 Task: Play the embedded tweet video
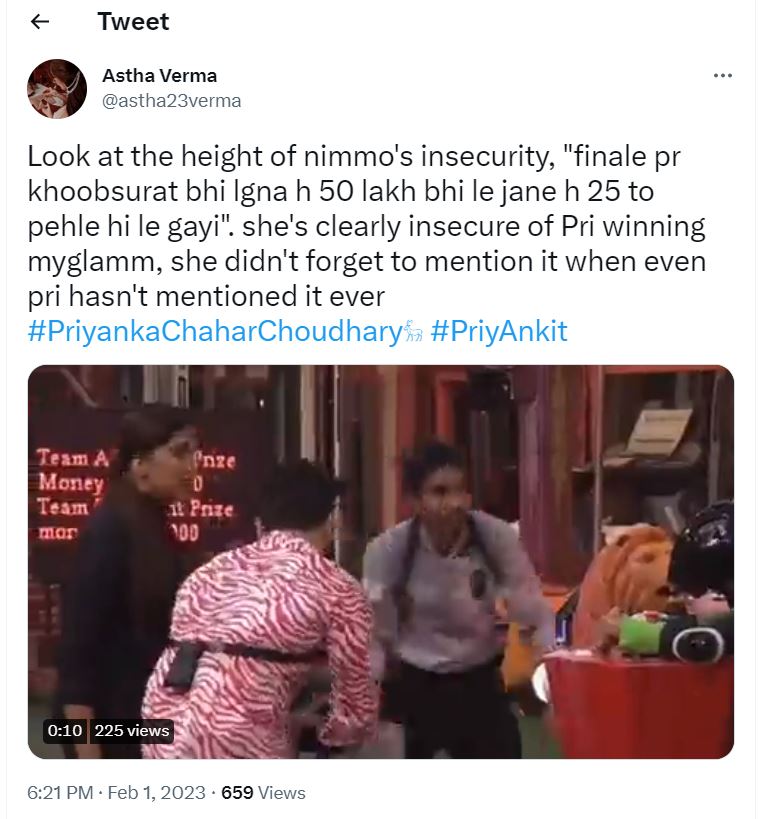tap(380, 561)
